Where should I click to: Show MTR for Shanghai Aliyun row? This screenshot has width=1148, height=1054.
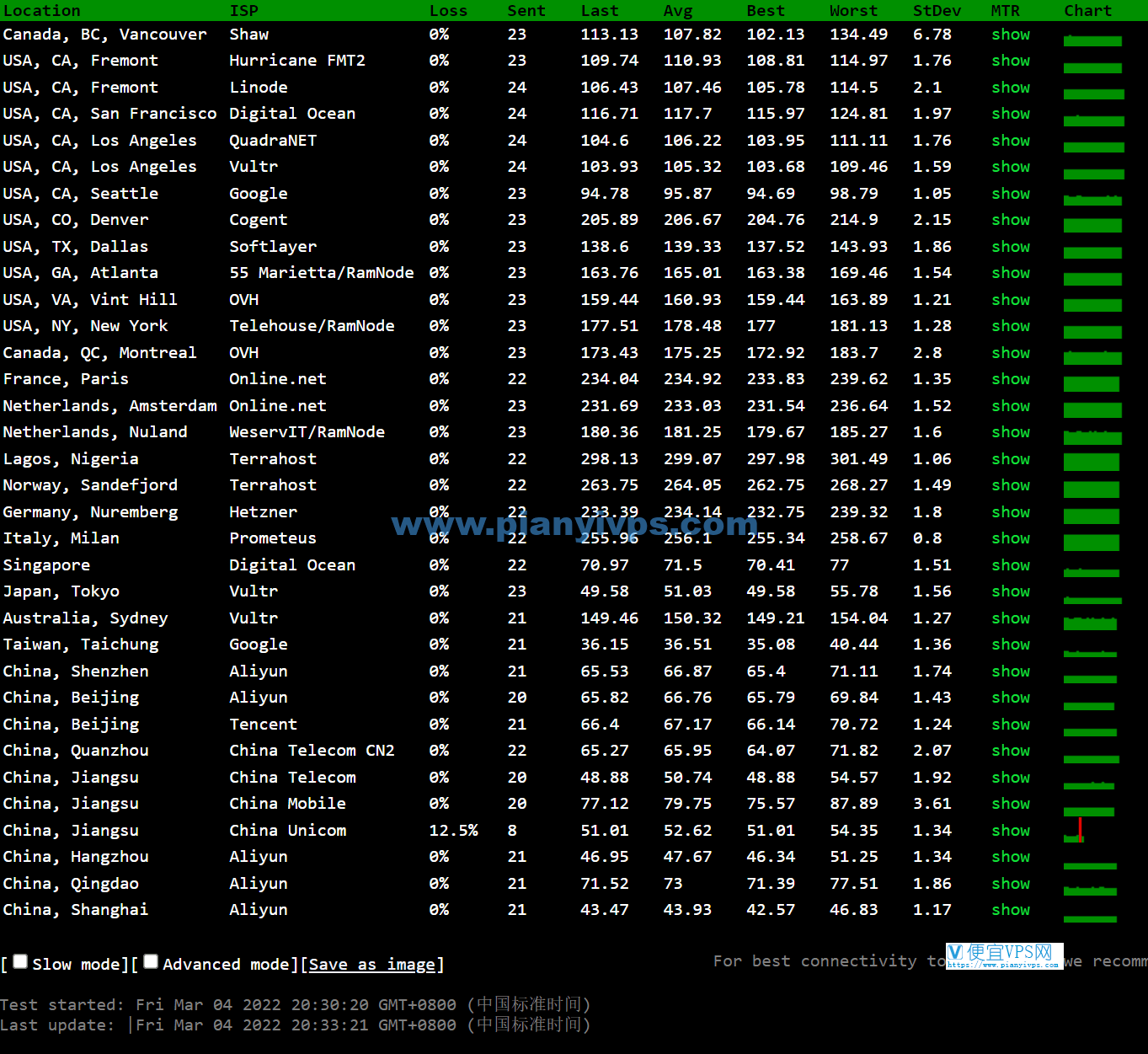coord(1011,910)
